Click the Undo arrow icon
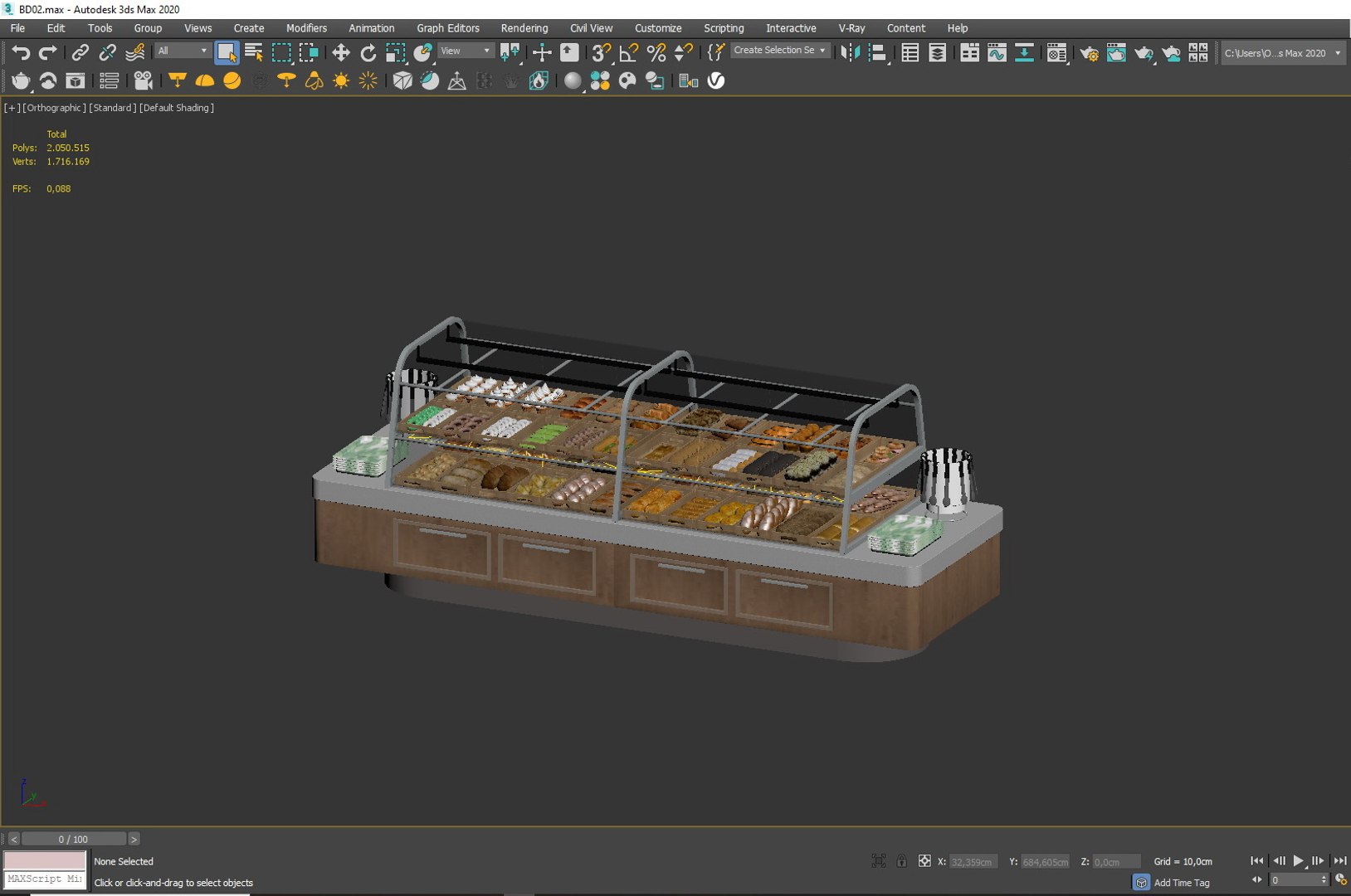The height and width of the screenshot is (896, 1351). click(x=20, y=53)
